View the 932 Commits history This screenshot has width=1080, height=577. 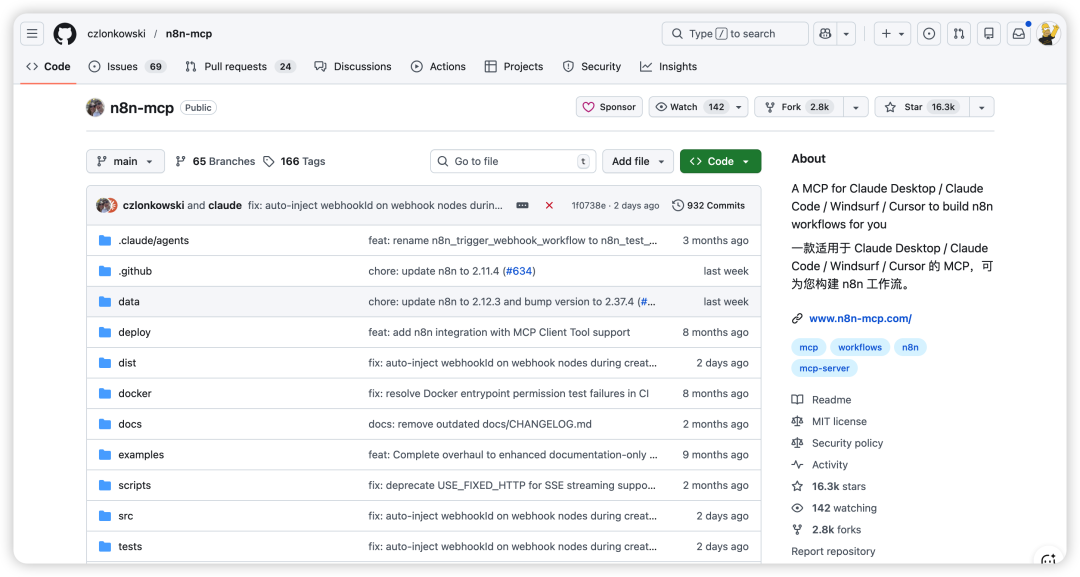709,205
